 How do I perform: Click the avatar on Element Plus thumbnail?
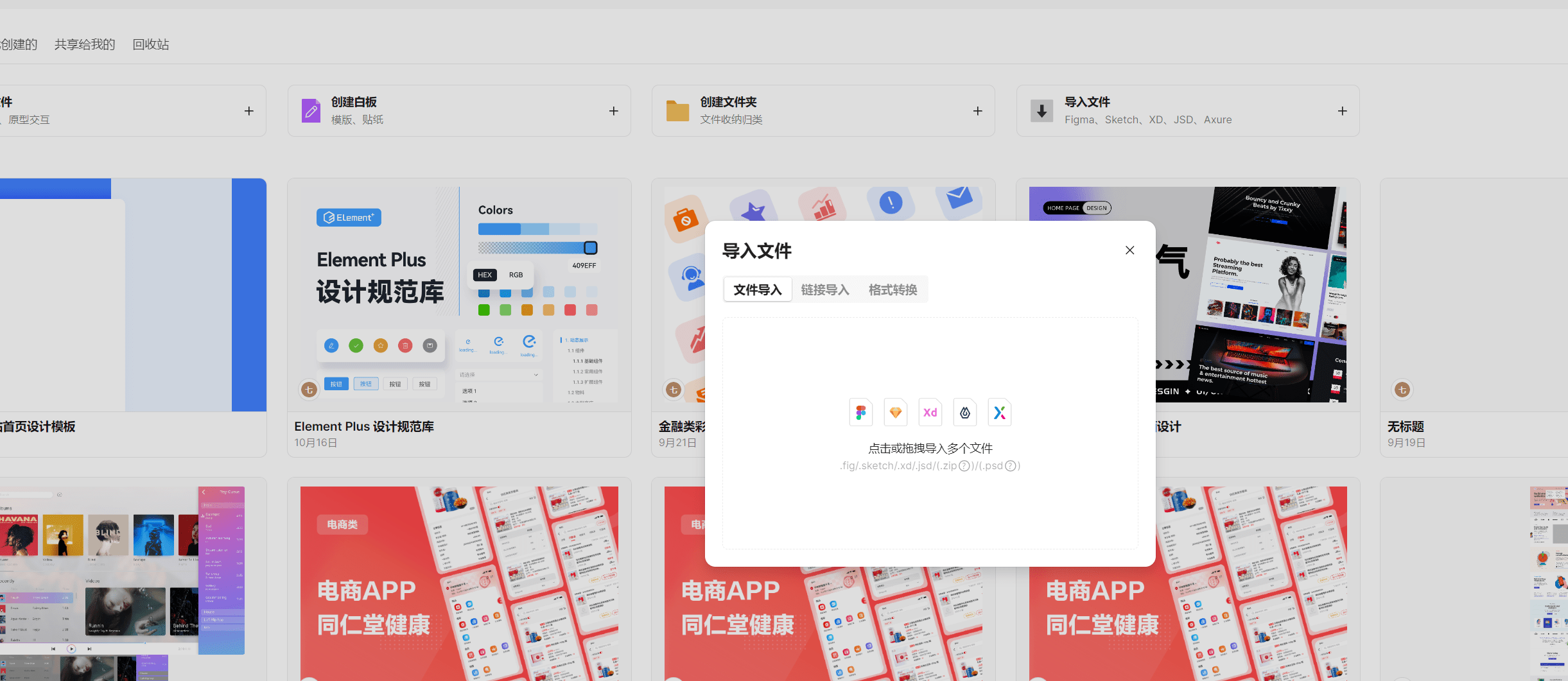click(309, 390)
